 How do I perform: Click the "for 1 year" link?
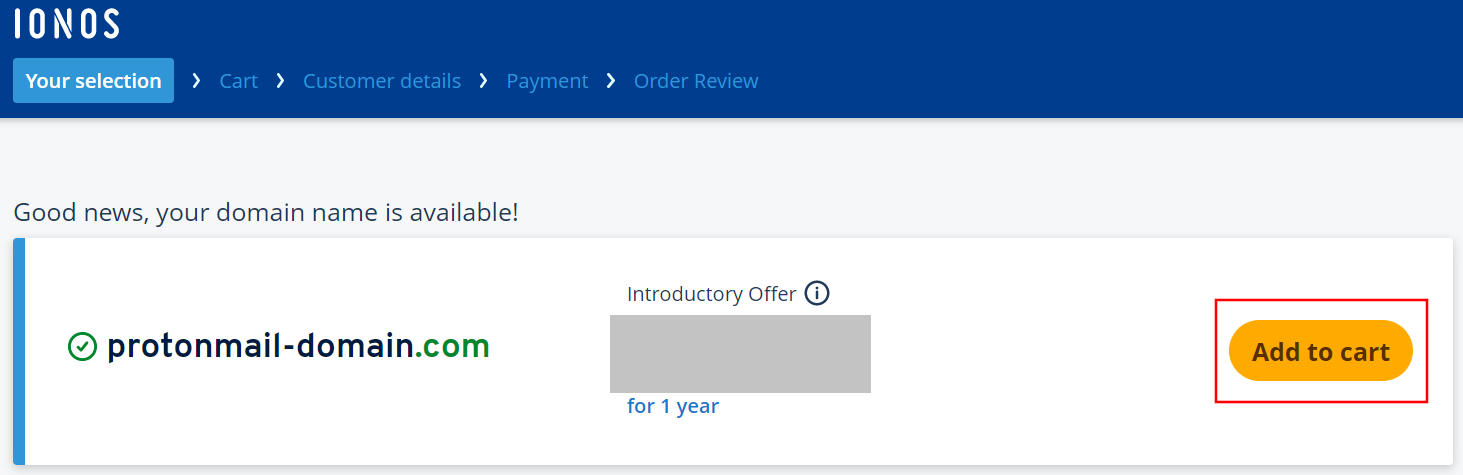[x=673, y=406]
